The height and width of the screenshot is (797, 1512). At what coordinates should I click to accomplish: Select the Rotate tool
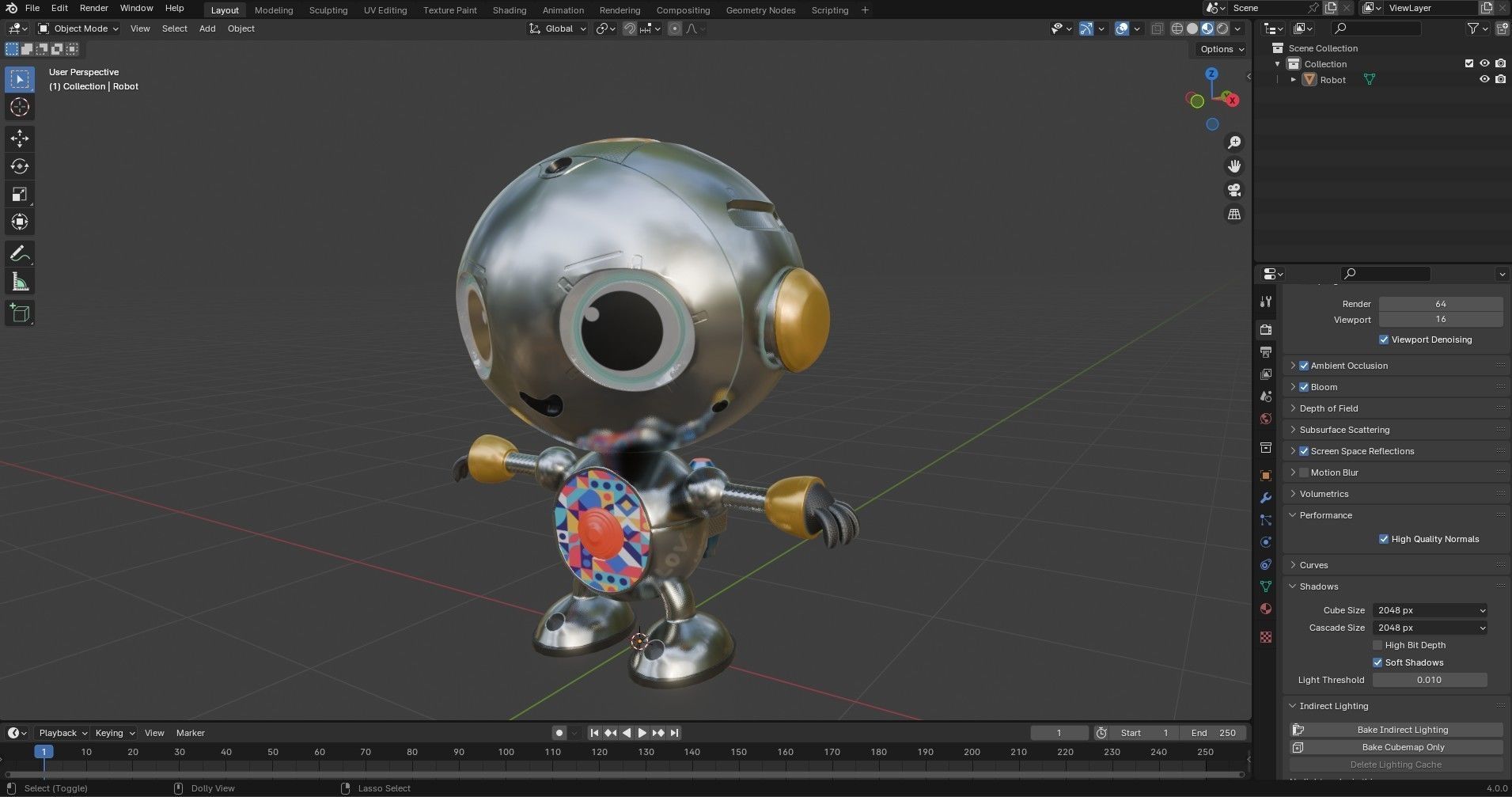(x=20, y=166)
